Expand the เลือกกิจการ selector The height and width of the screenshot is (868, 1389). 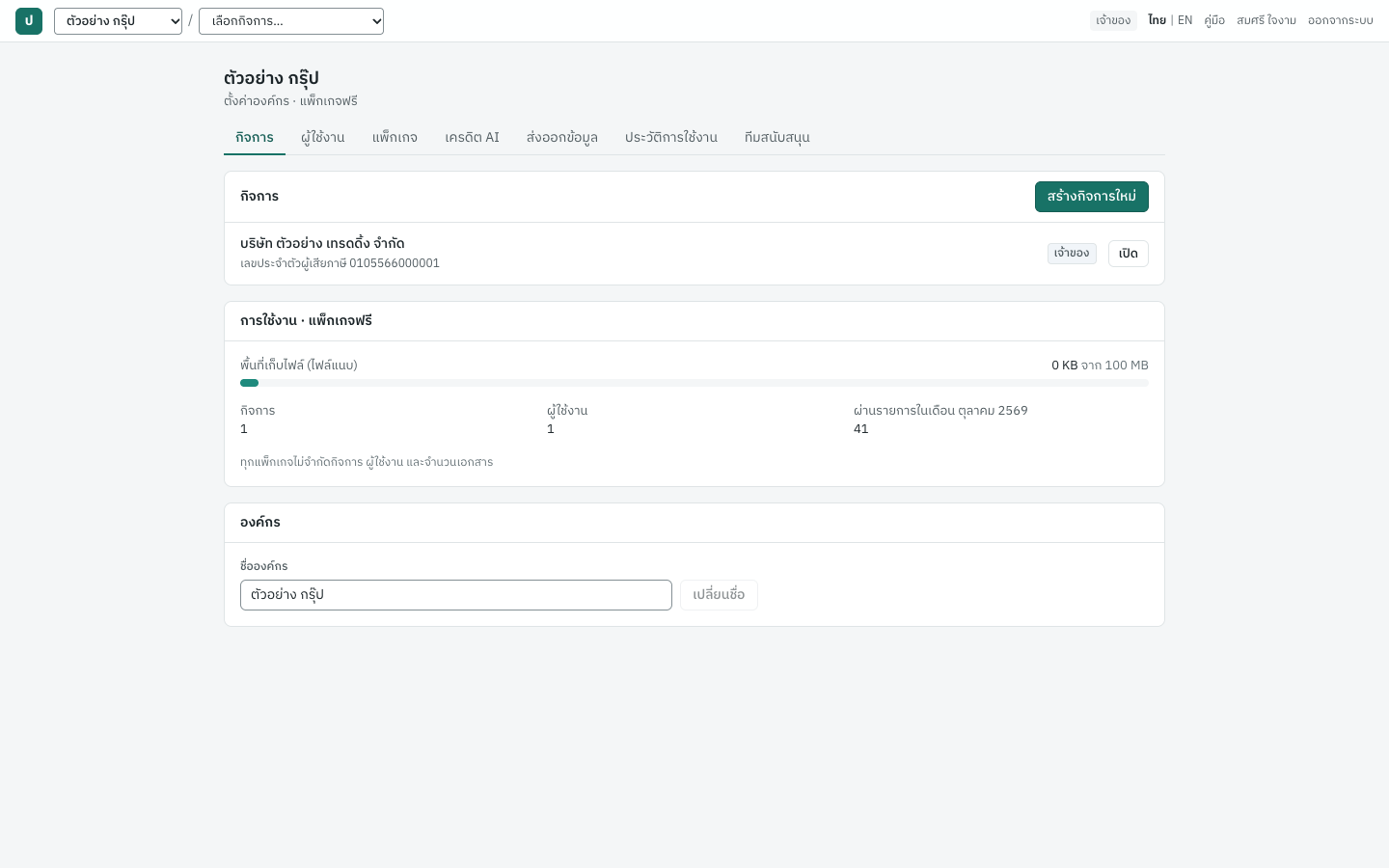tap(291, 21)
